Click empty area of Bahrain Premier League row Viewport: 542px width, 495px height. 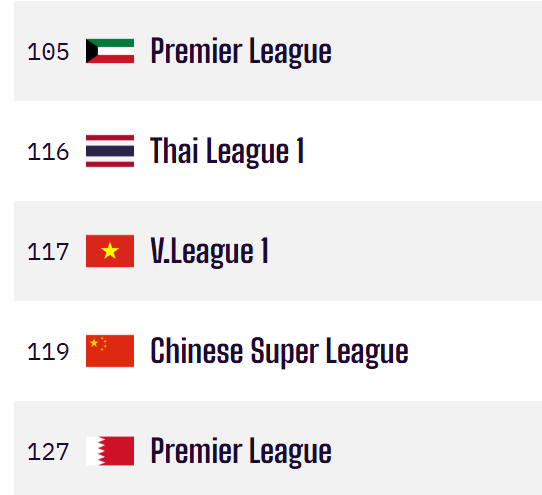pos(436,449)
